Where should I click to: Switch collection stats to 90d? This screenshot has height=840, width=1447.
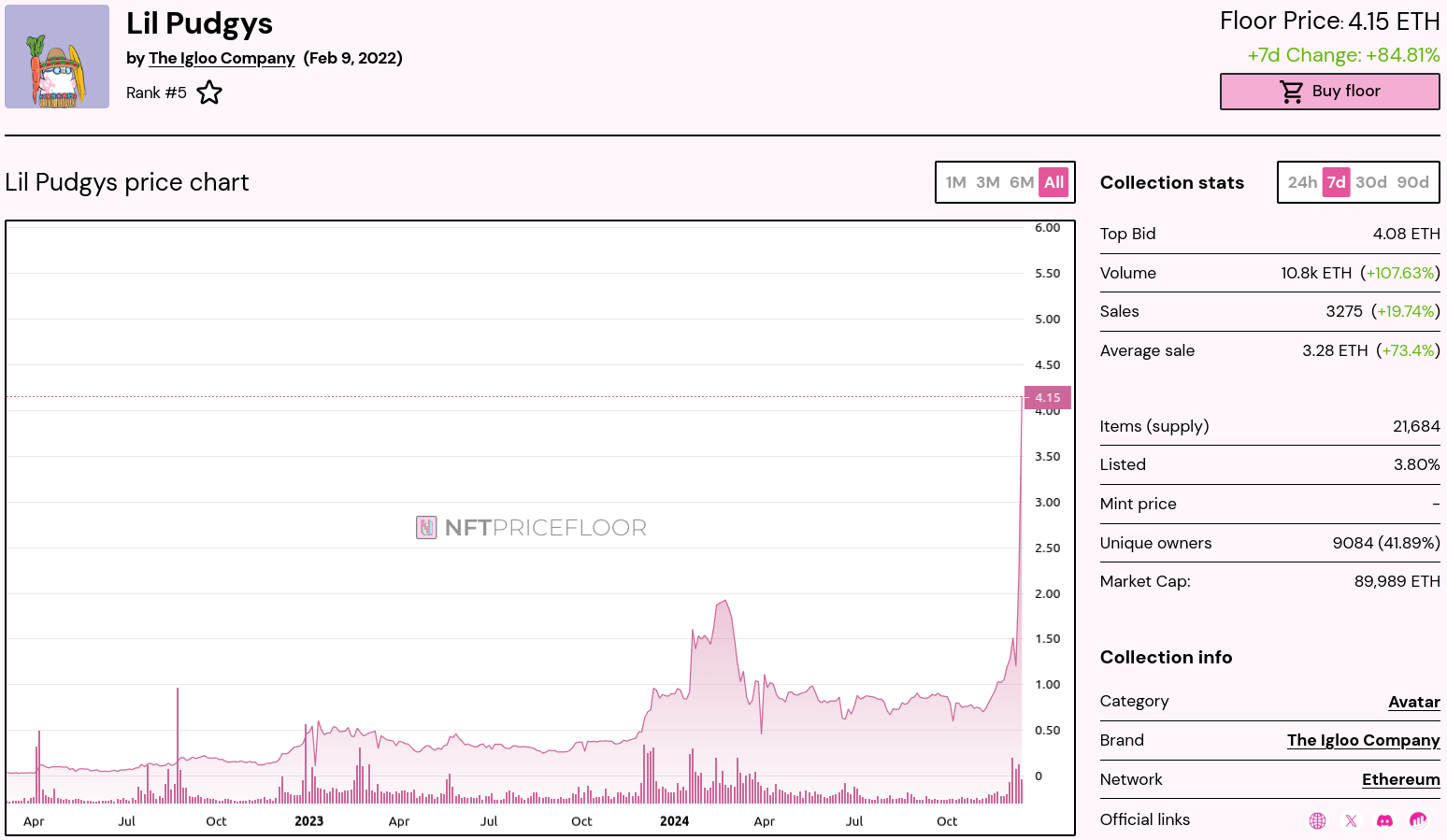click(x=1412, y=182)
